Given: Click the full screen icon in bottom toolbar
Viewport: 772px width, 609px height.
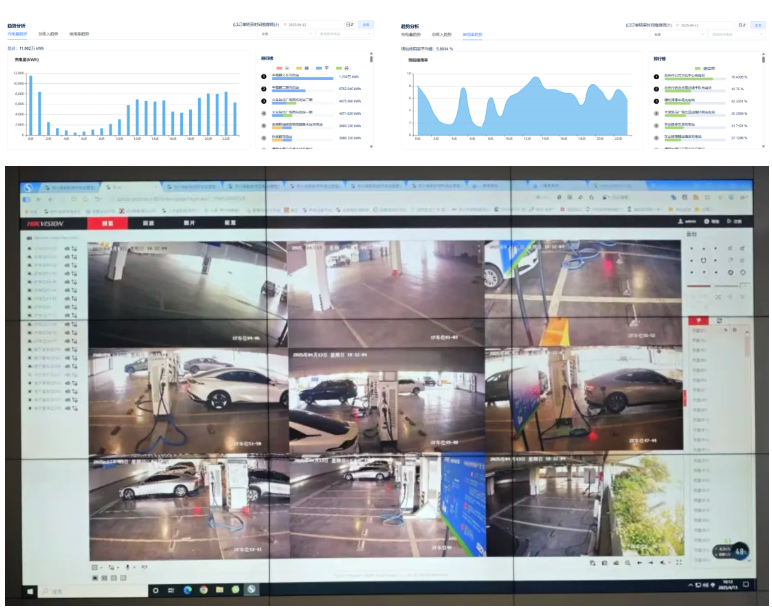Looking at the screenshot, I should pos(679,562).
